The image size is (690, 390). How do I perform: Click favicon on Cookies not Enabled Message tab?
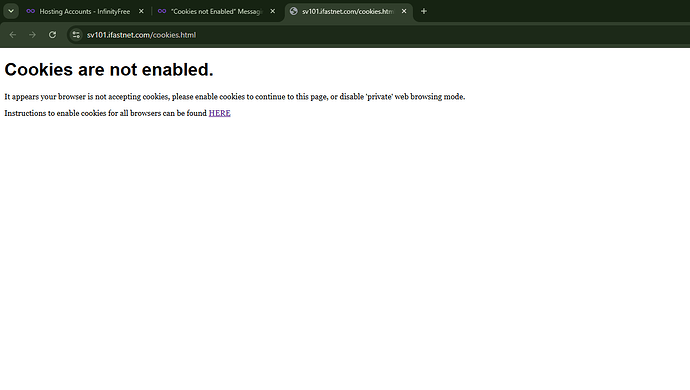pos(162,11)
